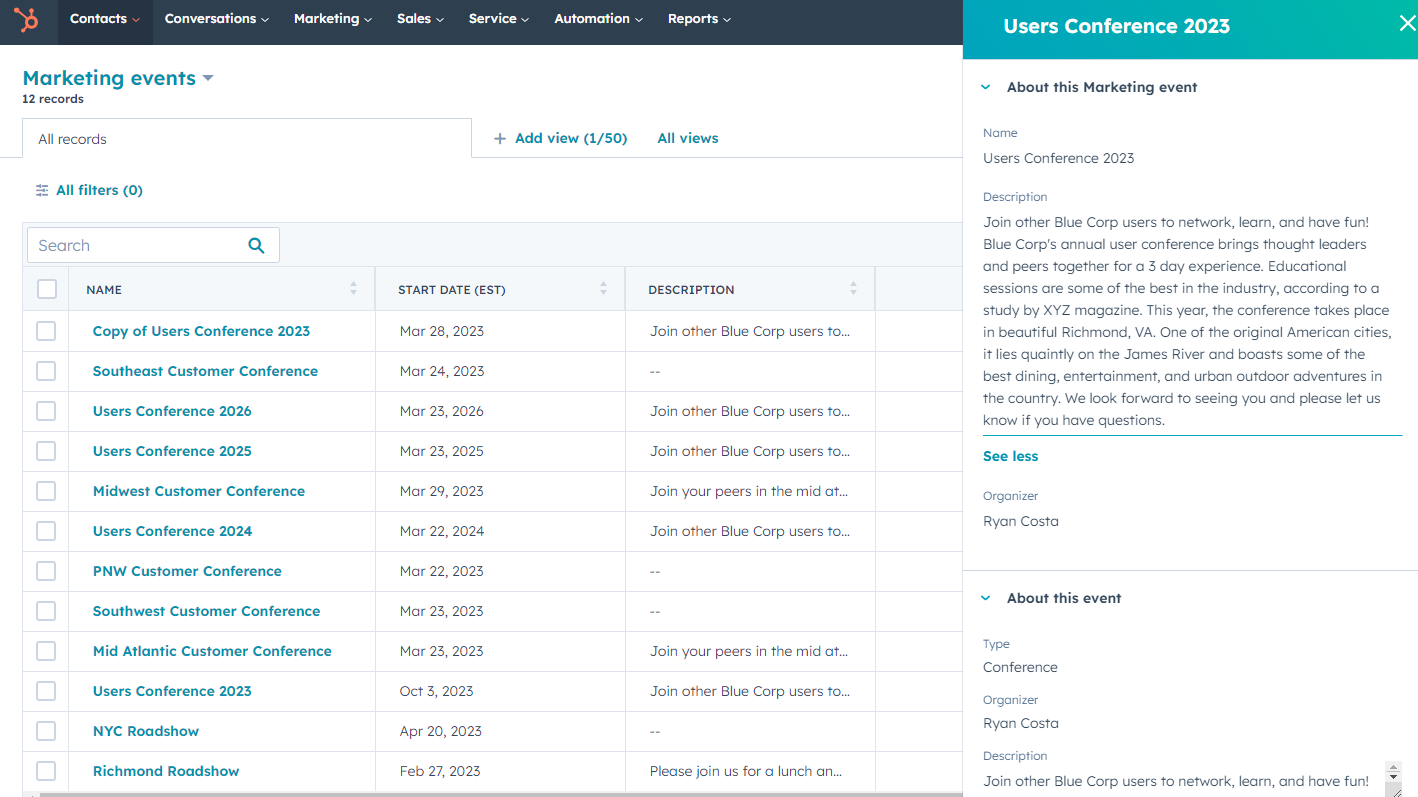The height and width of the screenshot is (797, 1418).
Task: Collapse the About this event section
Action: pos(985,597)
